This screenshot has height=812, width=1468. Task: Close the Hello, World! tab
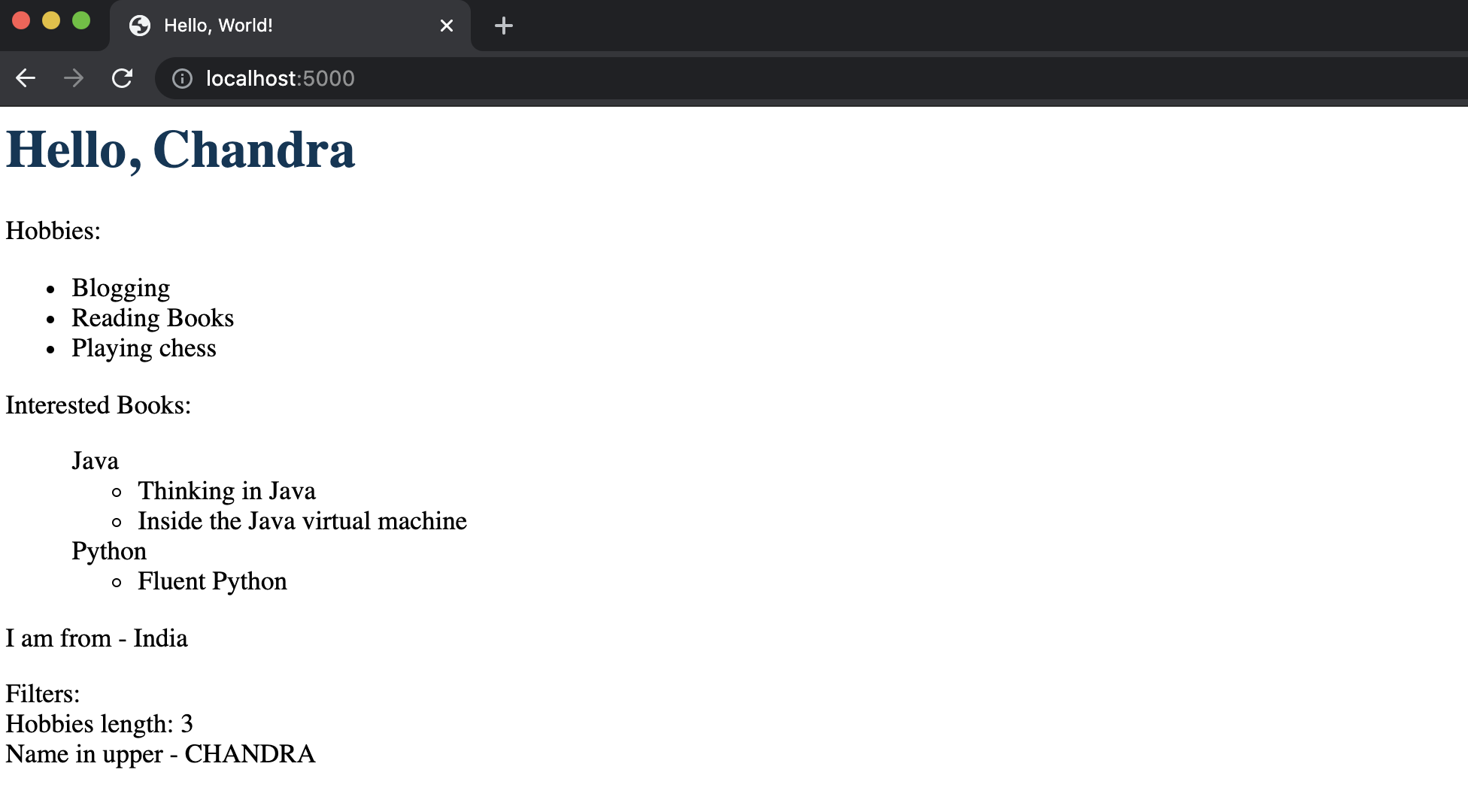point(446,26)
